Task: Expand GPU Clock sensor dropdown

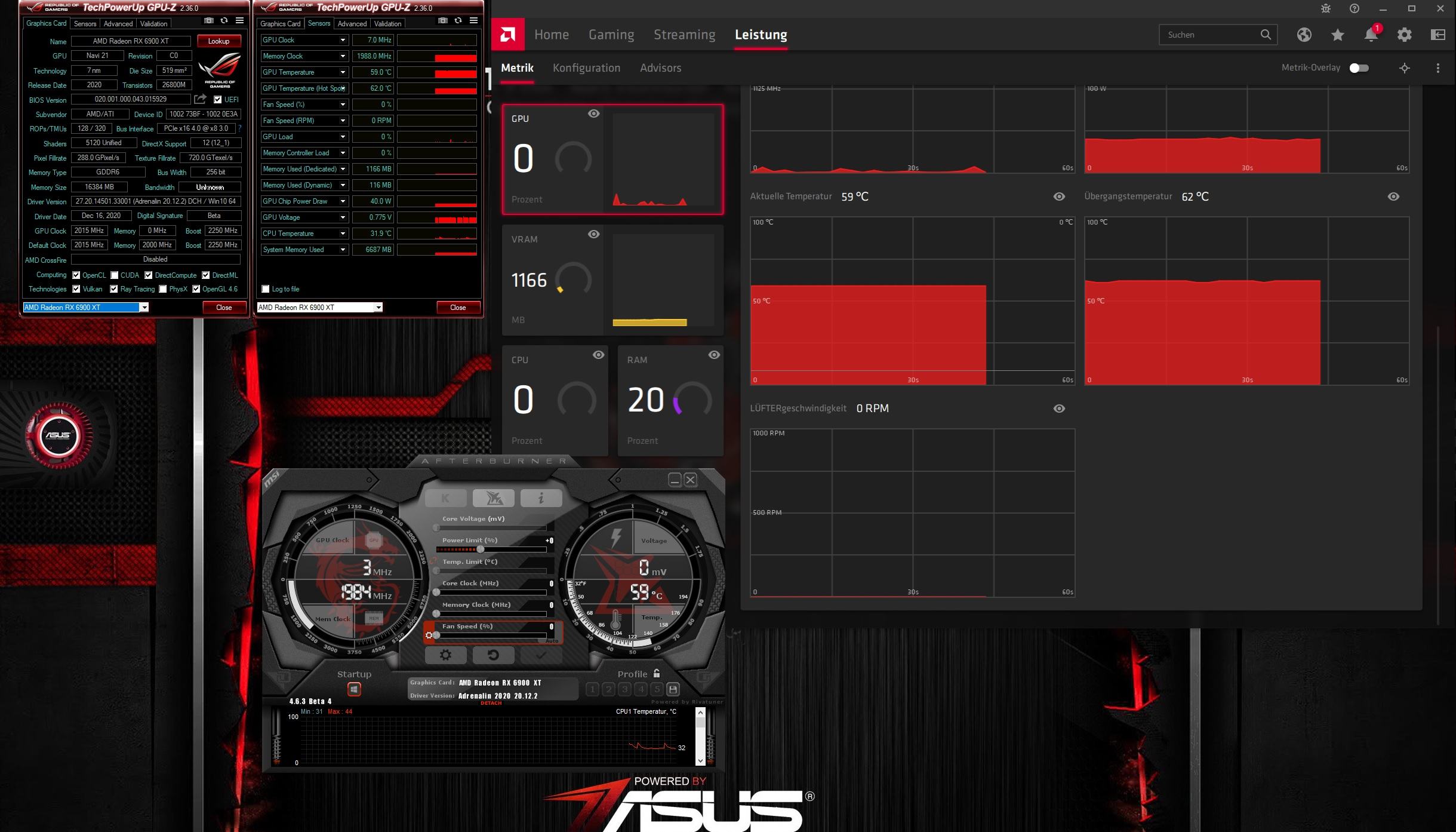Action: pyautogui.click(x=343, y=40)
